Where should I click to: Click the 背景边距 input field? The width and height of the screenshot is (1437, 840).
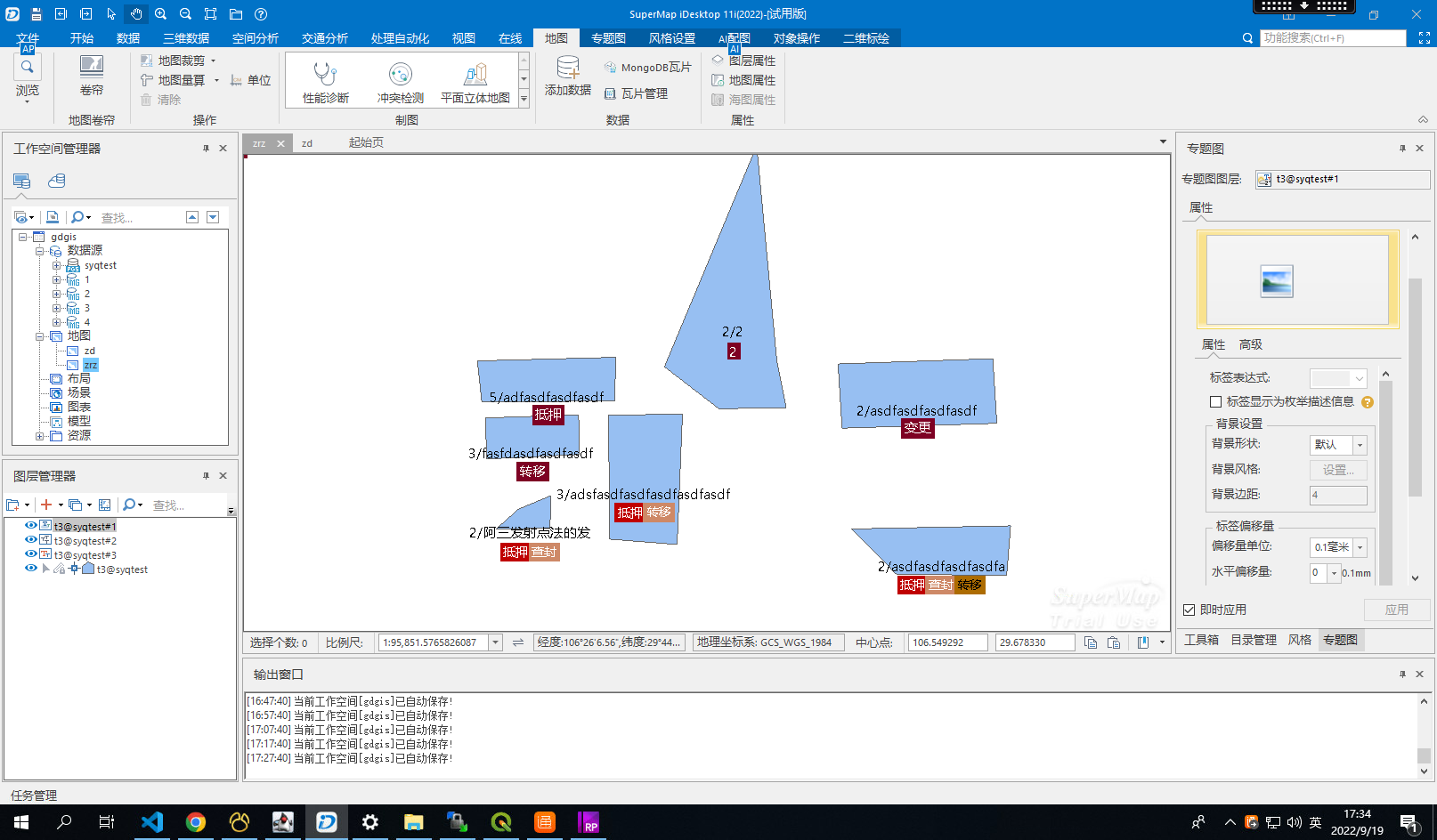1338,495
